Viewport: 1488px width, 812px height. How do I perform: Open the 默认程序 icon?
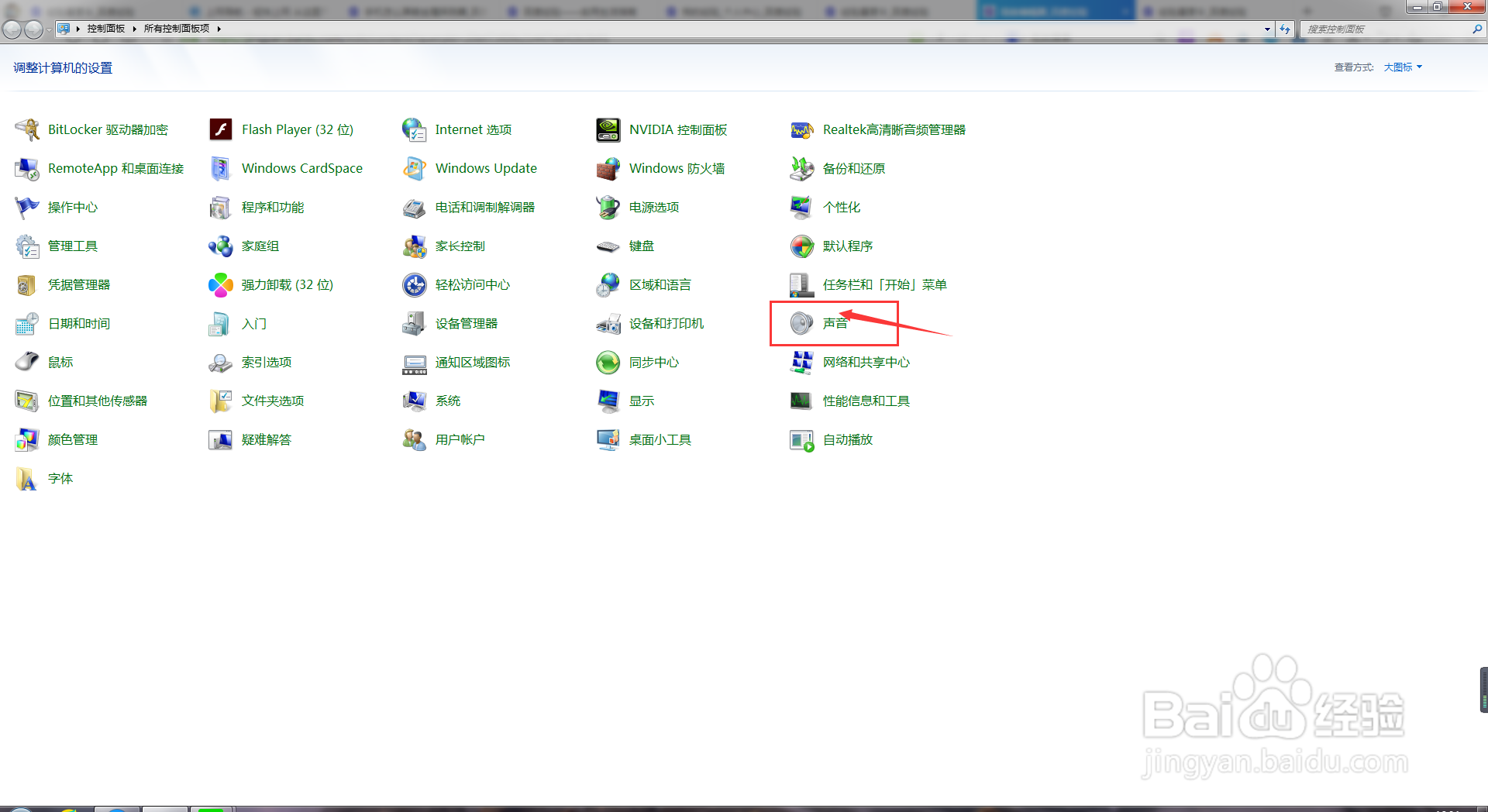tap(802, 246)
